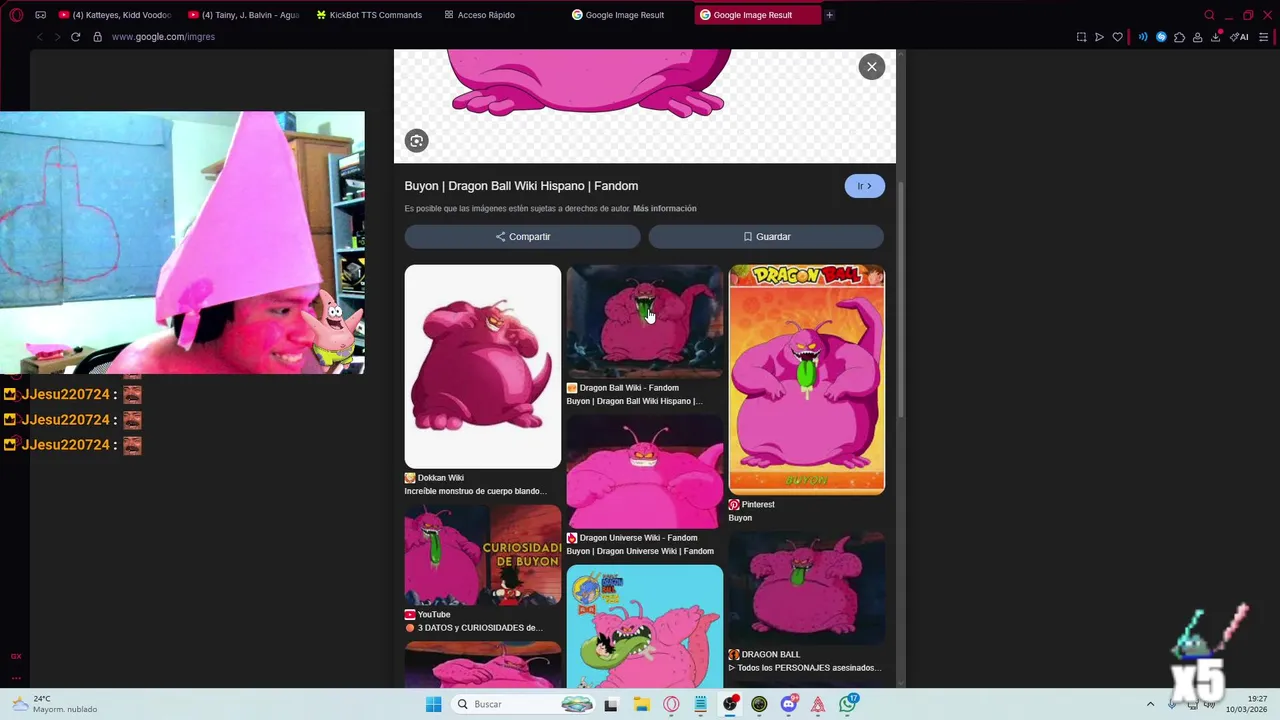Click the Dokkan Wiki source label
The width and height of the screenshot is (1280, 720).
click(x=434, y=478)
